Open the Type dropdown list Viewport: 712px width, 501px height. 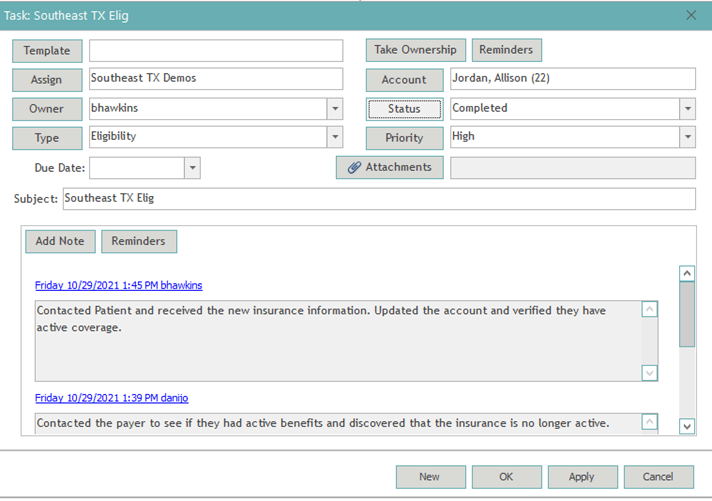click(333, 138)
